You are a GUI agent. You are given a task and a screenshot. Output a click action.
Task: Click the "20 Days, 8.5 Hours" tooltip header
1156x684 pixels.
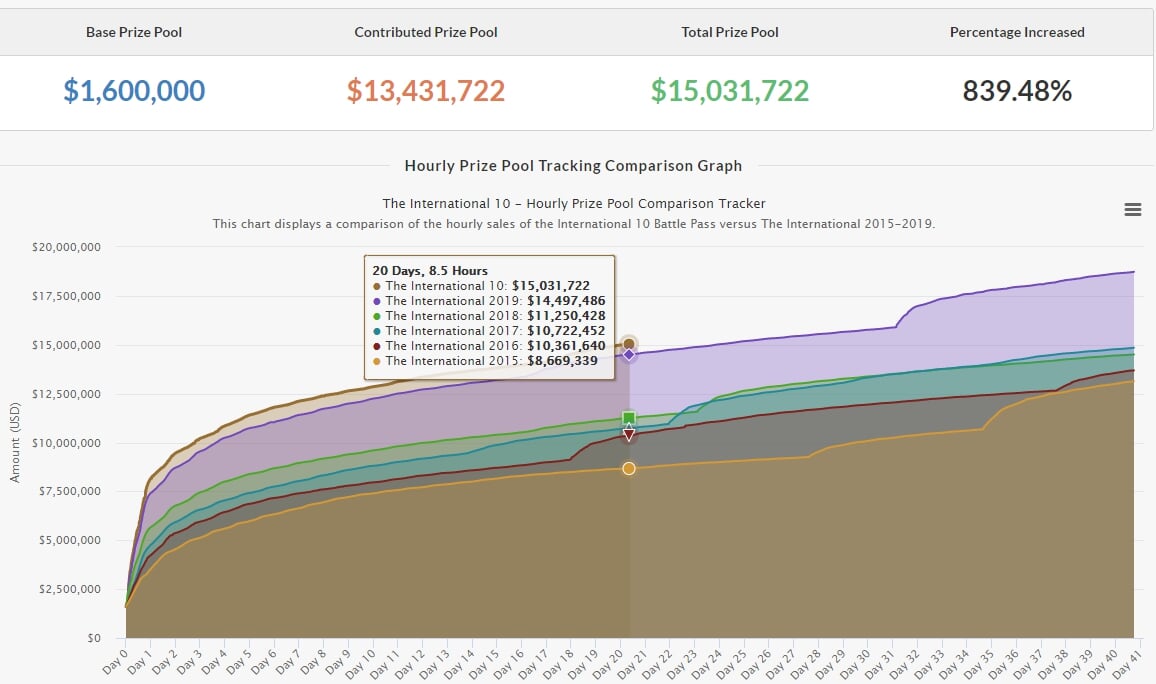click(x=430, y=271)
